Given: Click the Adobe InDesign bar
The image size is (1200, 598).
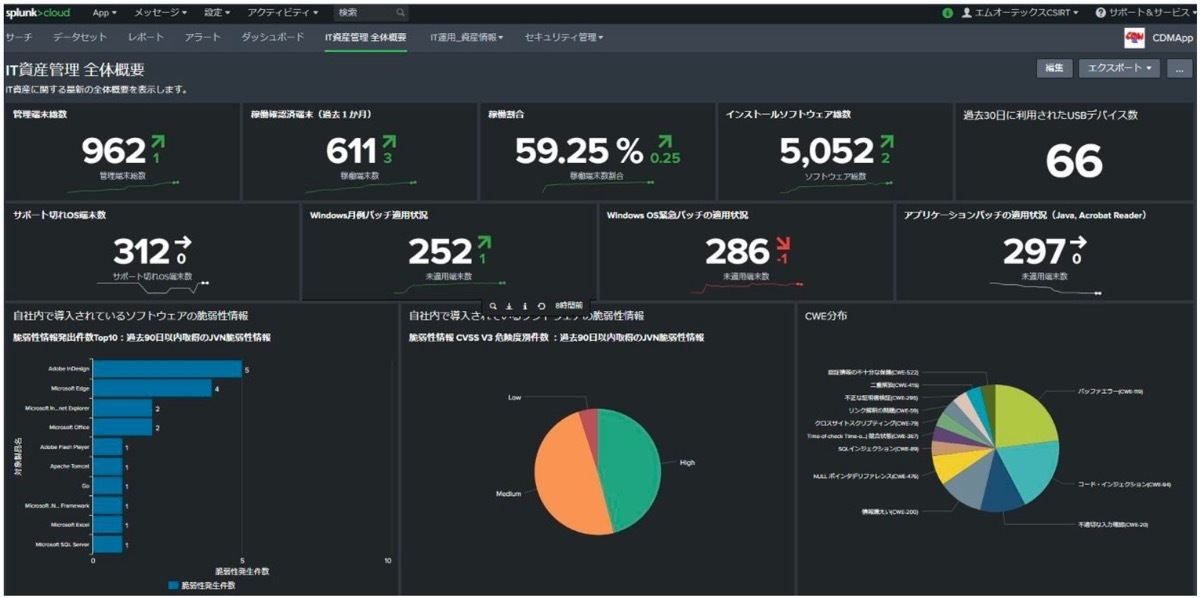Looking at the screenshot, I should [167, 369].
